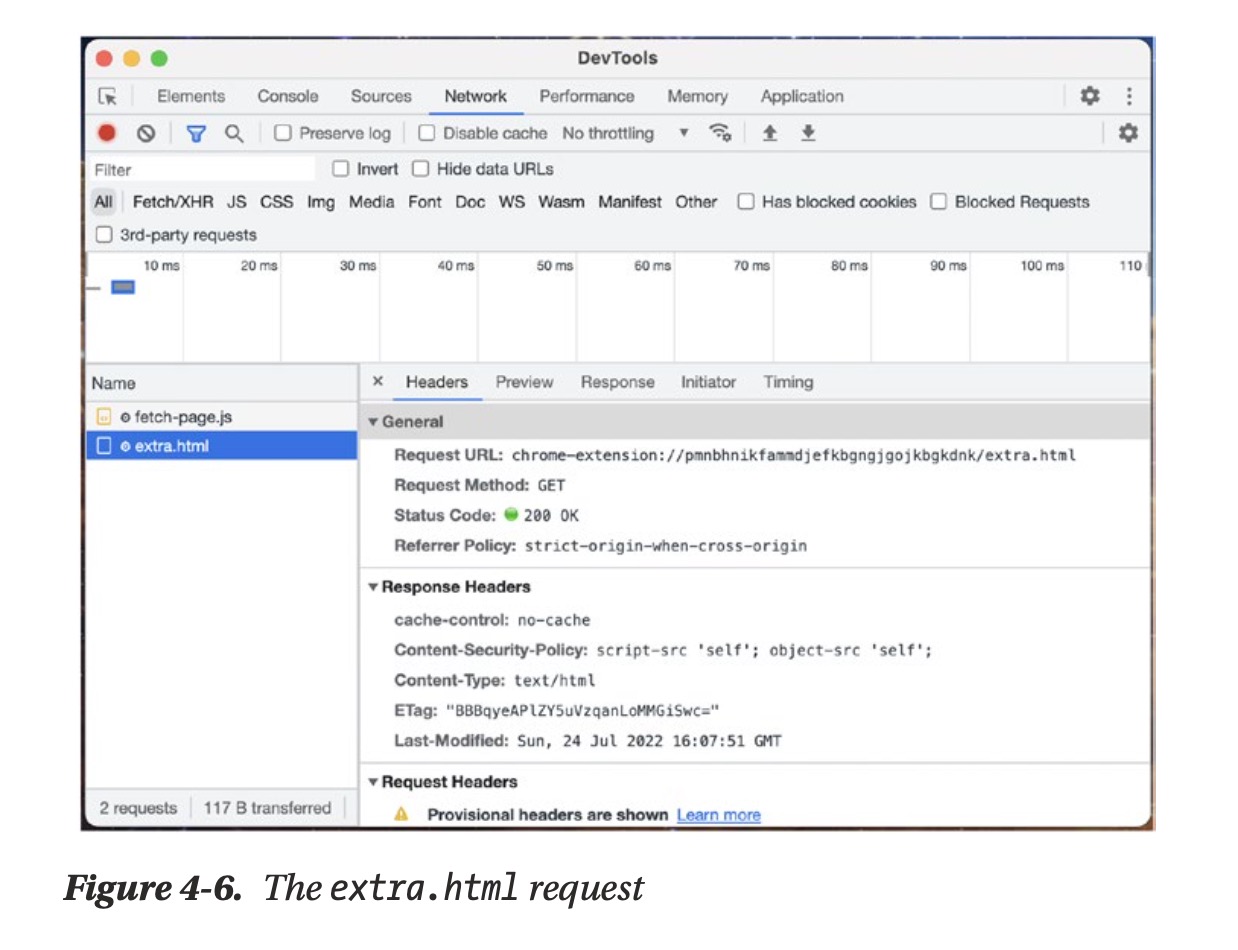Check the Disable cache option
Image resolution: width=1238 pixels, height=950 pixels.
427,133
